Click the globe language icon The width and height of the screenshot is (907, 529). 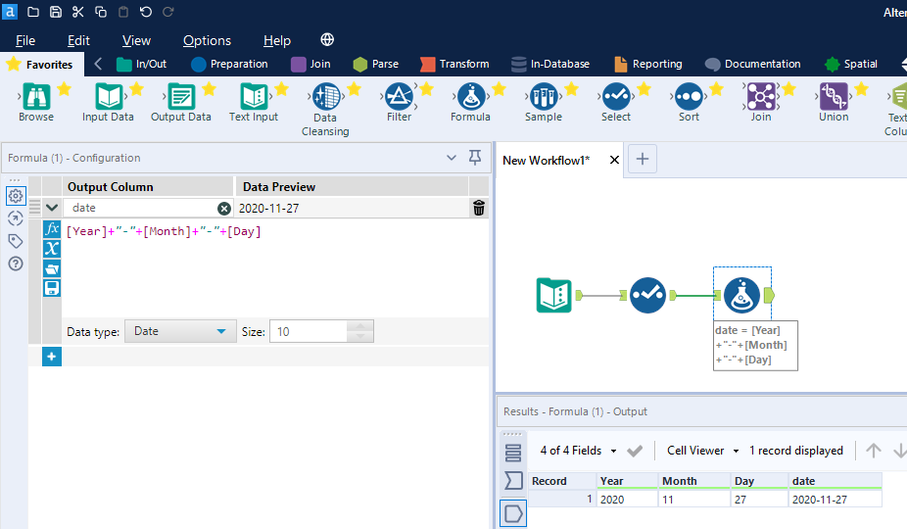pyautogui.click(x=327, y=39)
